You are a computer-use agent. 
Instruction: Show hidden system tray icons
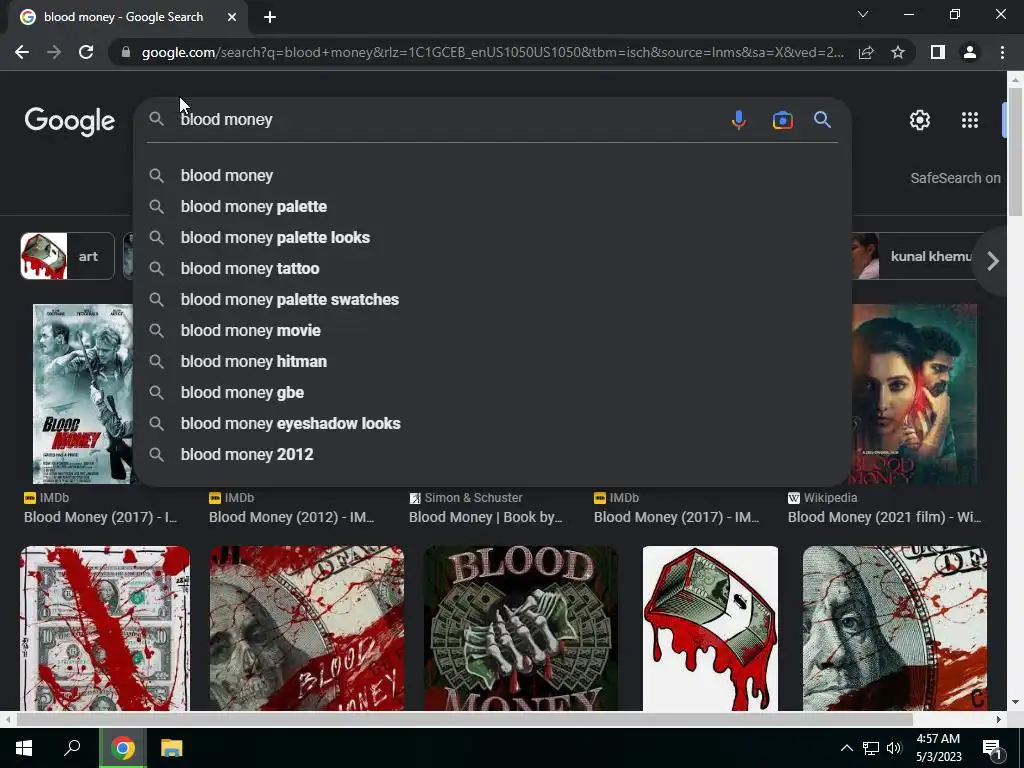[x=846, y=748]
